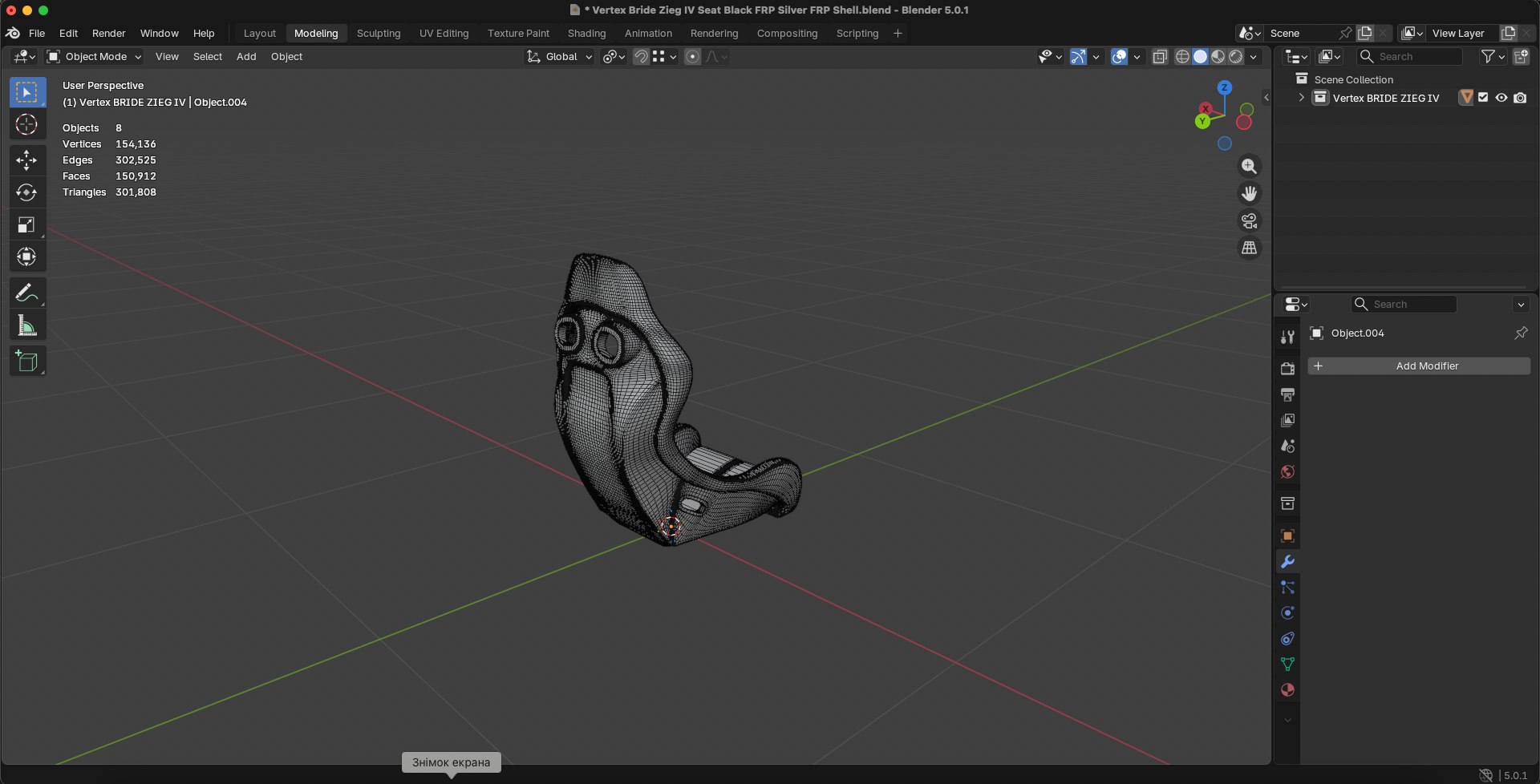This screenshot has height=784, width=1540.
Task: Activate the Transform tool
Action: pos(27,257)
